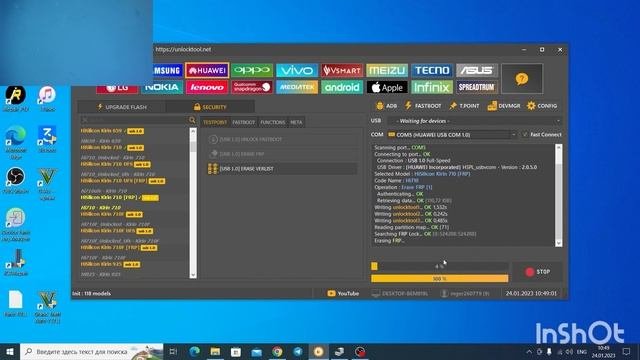Screen dimensions: 640x360
Task: Select the Nokia brand logo
Action: click(162, 87)
